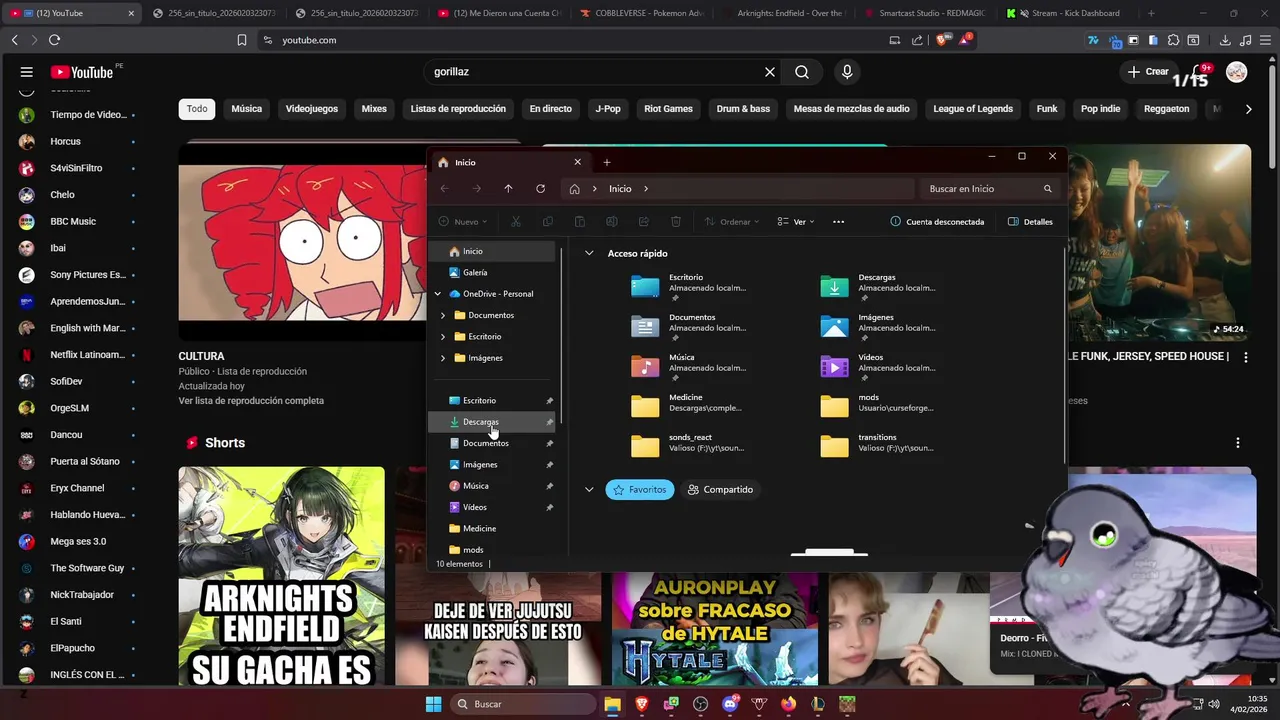This screenshot has width=1280, height=720.
Task: Open the Minecraft icon on the taskbar
Action: tap(847, 704)
